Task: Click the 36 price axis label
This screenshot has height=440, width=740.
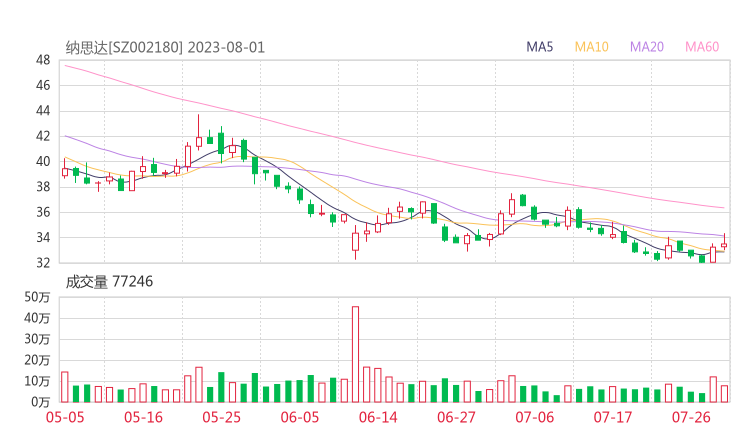Action: pos(43,212)
